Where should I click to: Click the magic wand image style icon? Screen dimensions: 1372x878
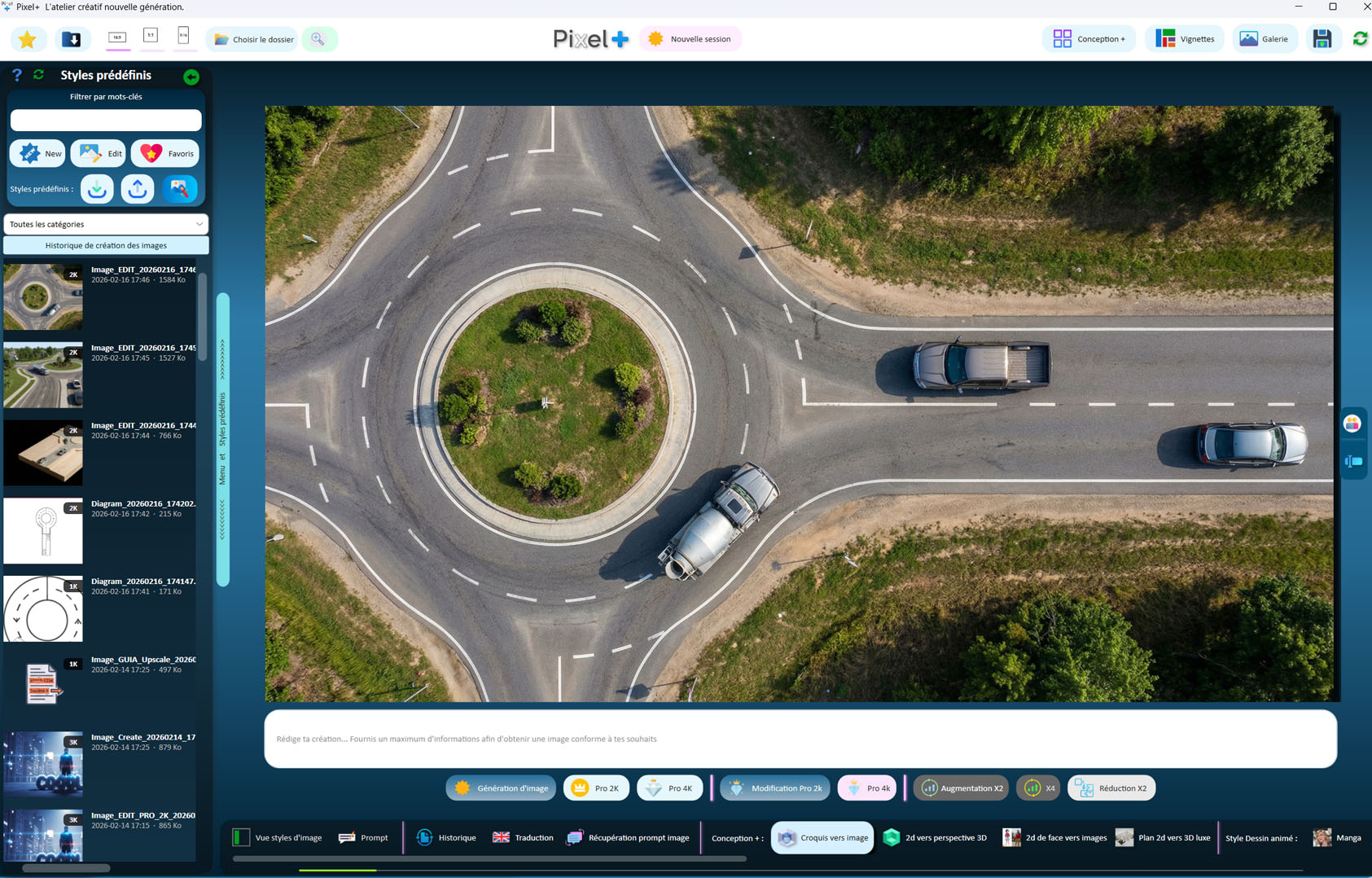[x=179, y=189]
